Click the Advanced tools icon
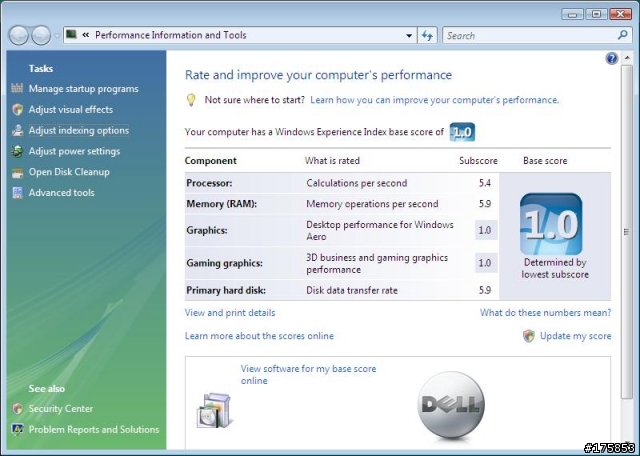The width and height of the screenshot is (640, 456). 17,193
